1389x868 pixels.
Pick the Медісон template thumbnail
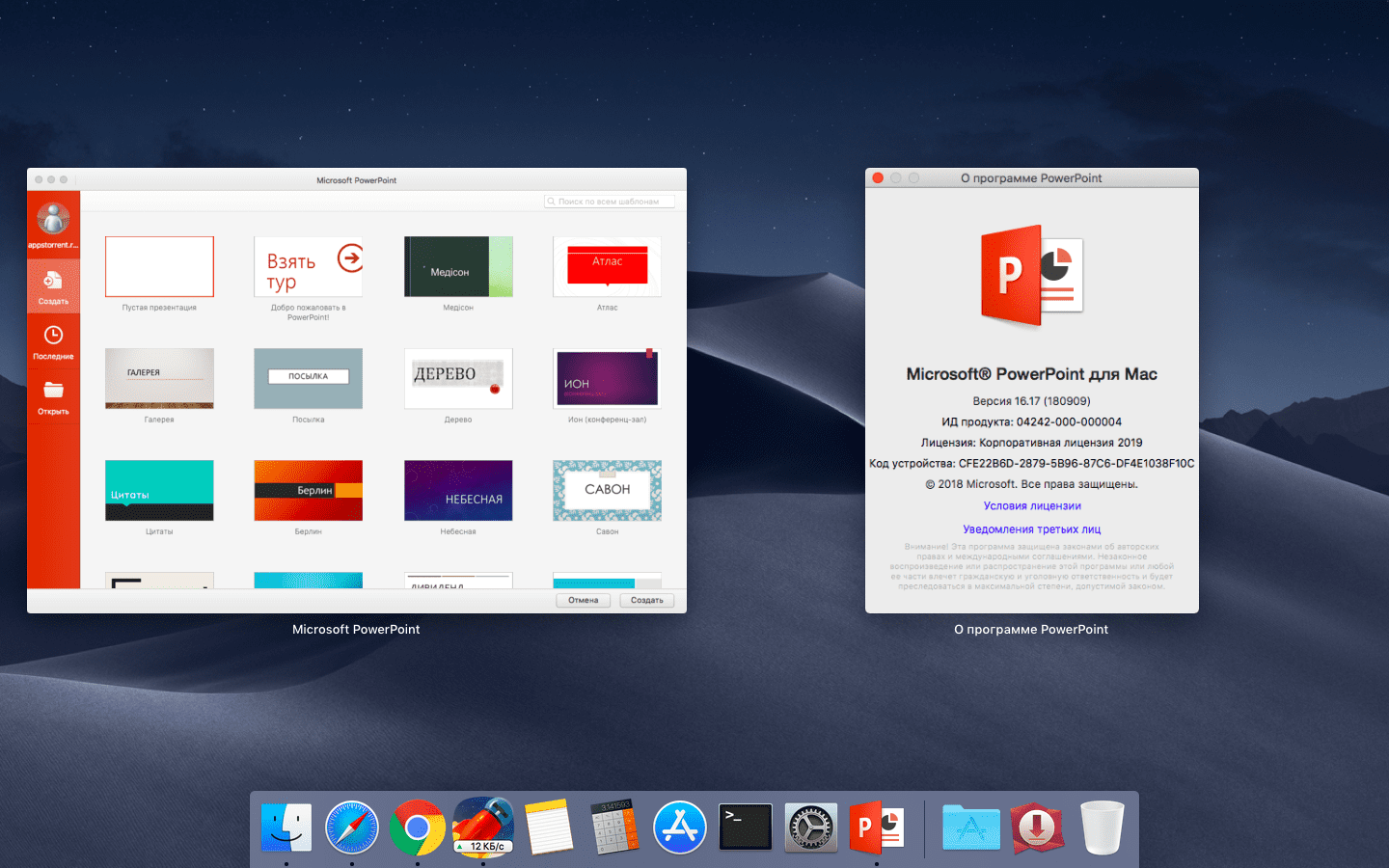[458, 266]
